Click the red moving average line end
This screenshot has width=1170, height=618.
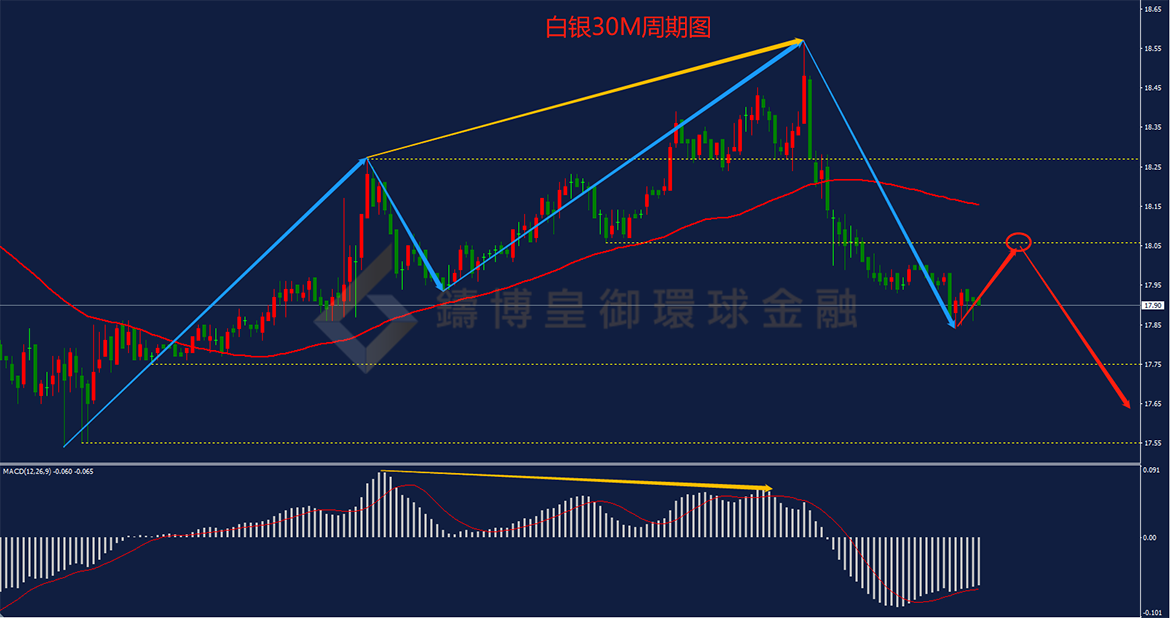click(976, 205)
